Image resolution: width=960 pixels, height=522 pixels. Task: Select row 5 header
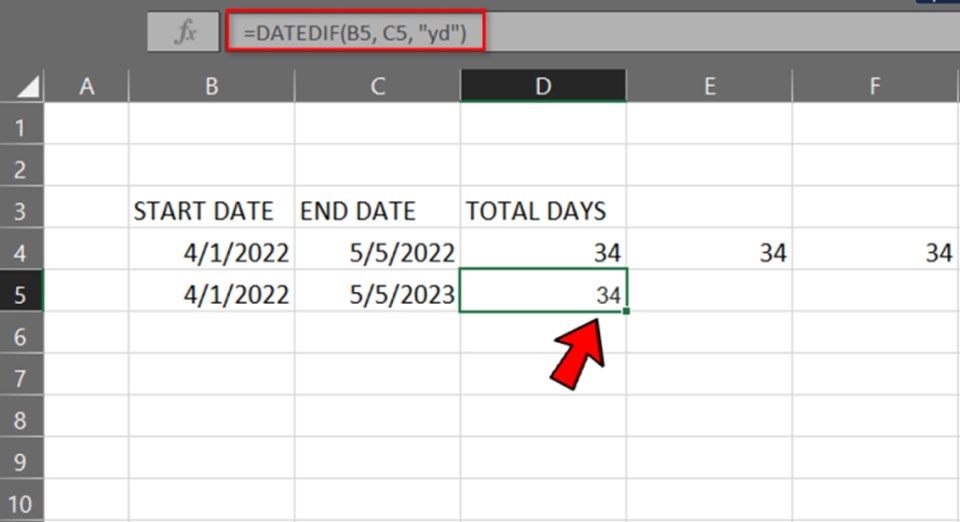pyautogui.click(x=21, y=294)
